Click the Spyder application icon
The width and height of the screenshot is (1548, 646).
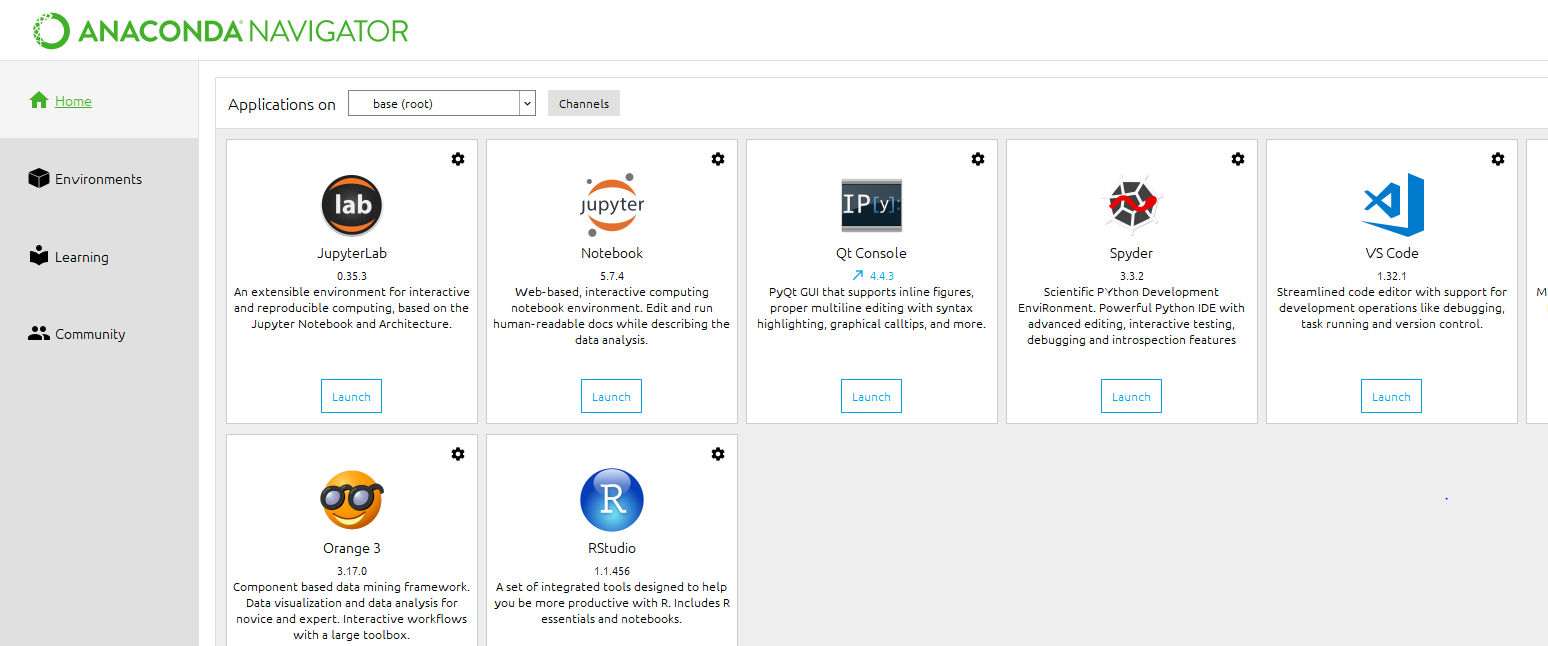[x=1132, y=205]
